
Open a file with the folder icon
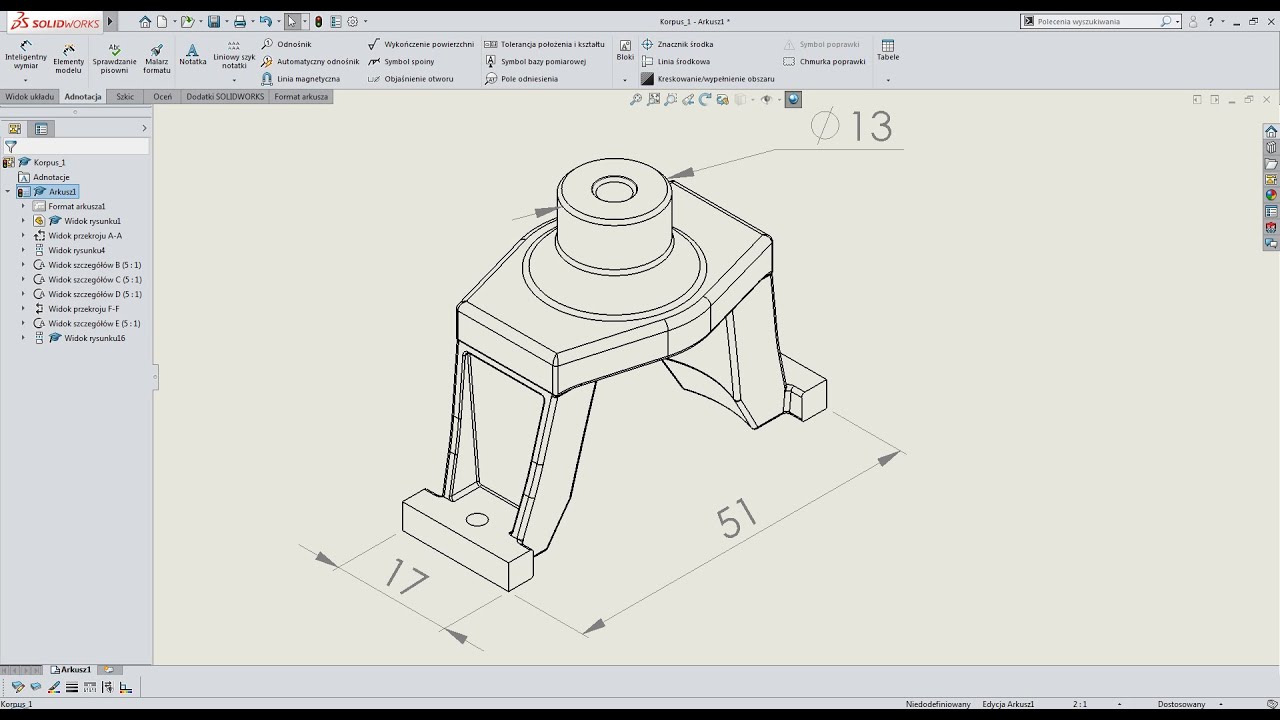click(x=186, y=21)
